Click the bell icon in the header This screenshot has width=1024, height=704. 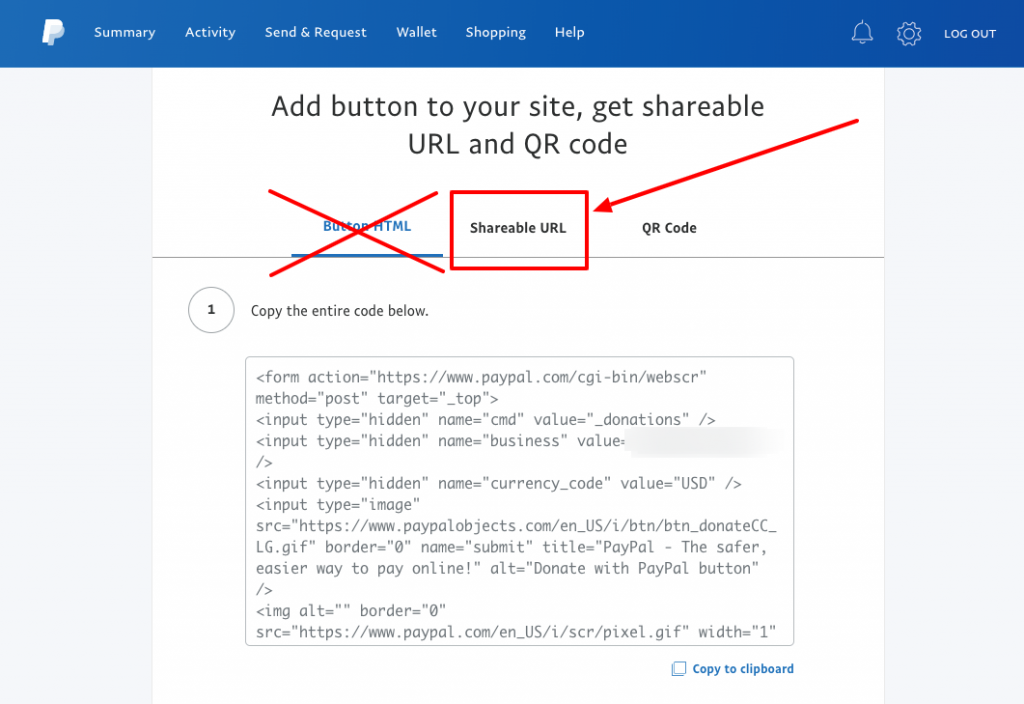coord(862,32)
